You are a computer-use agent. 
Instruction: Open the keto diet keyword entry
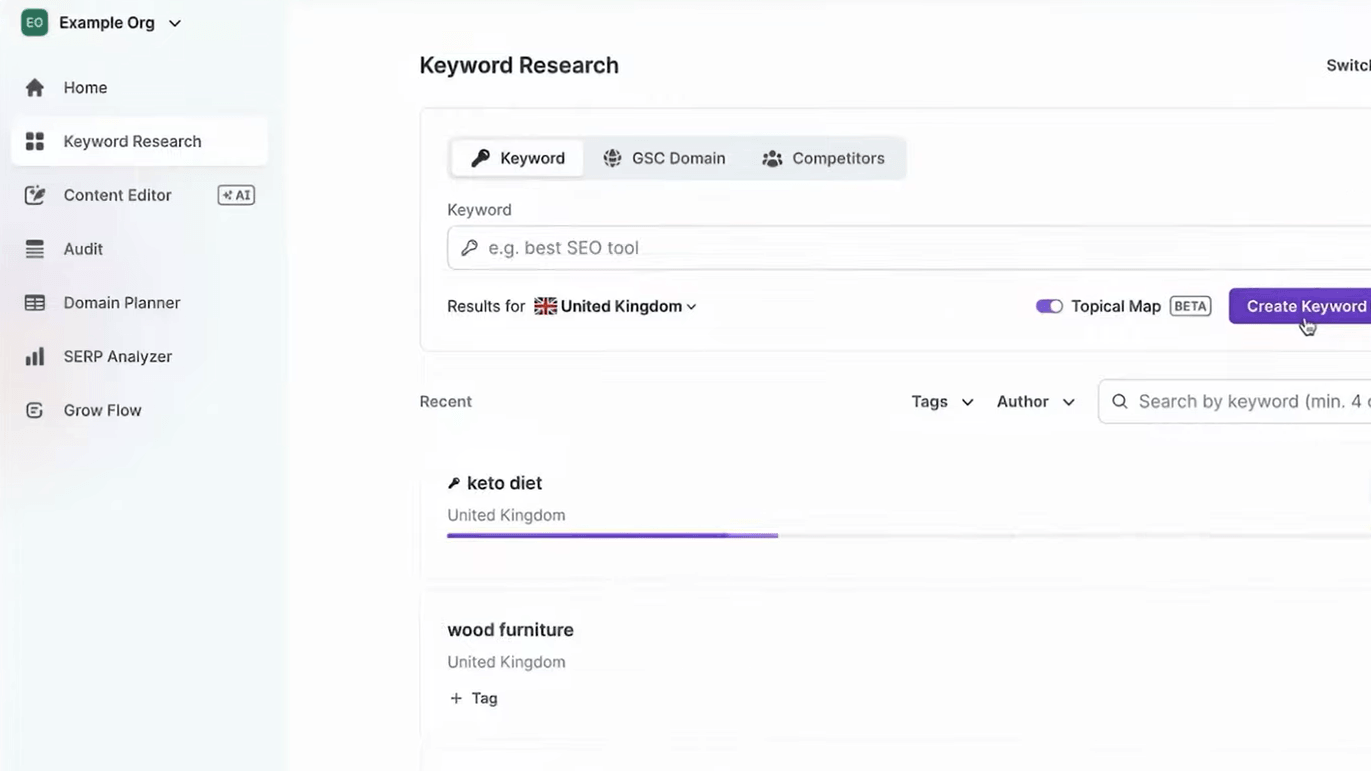[504, 483]
